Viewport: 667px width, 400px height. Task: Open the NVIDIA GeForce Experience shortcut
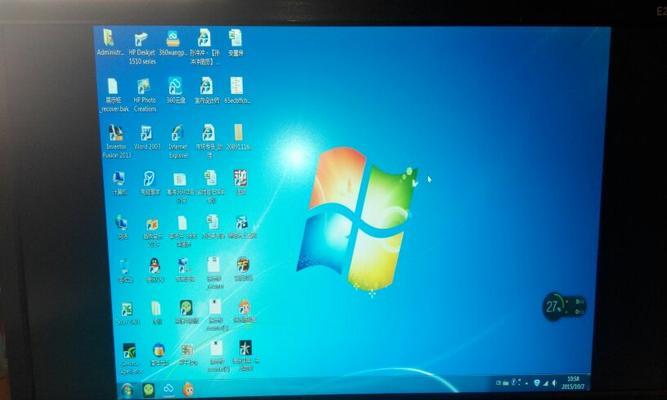(130, 359)
